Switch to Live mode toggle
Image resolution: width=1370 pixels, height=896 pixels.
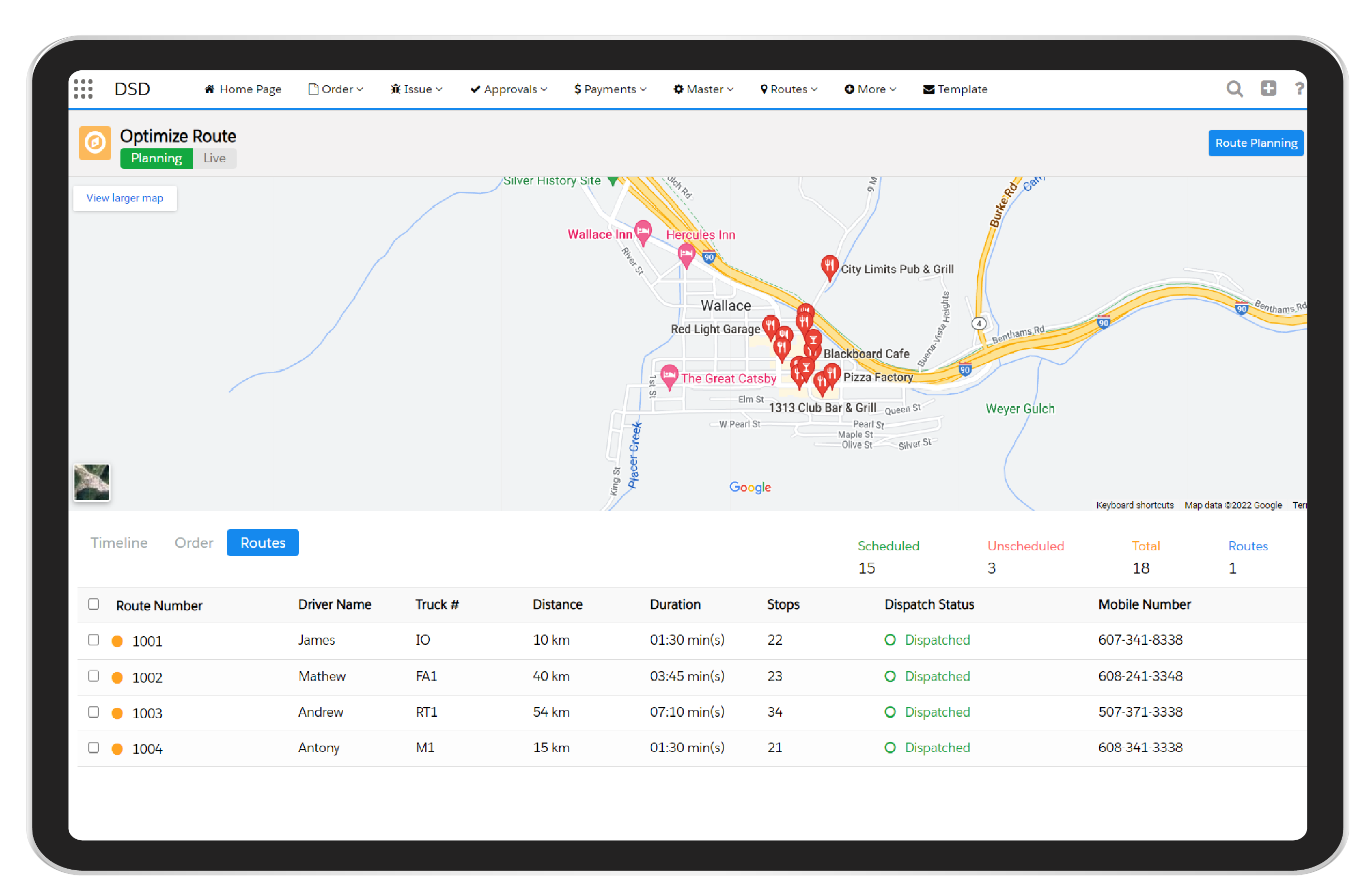pyautogui.click(x=214, y=158)
